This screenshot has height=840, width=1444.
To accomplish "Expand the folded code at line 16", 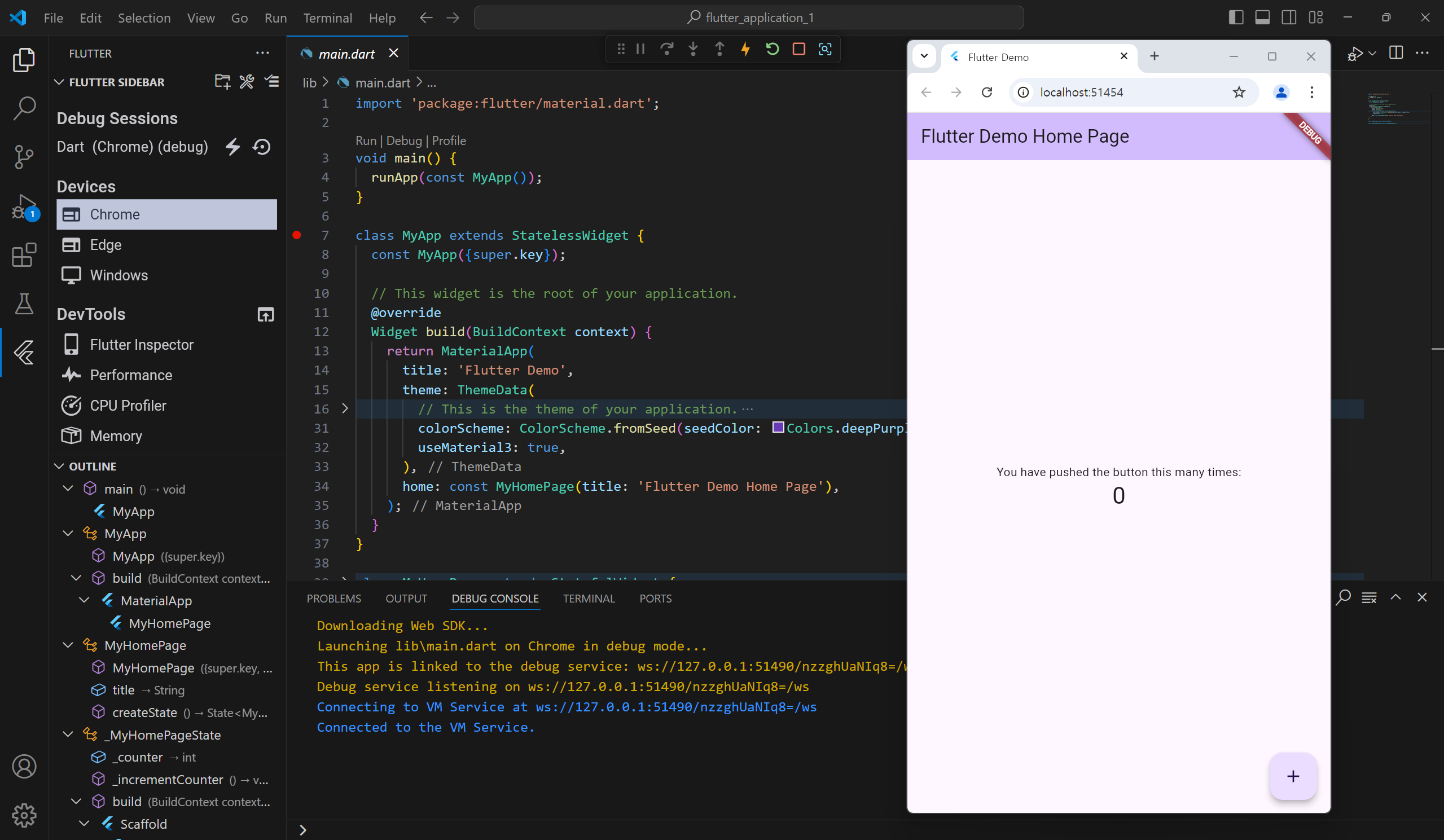I will 344,408.
